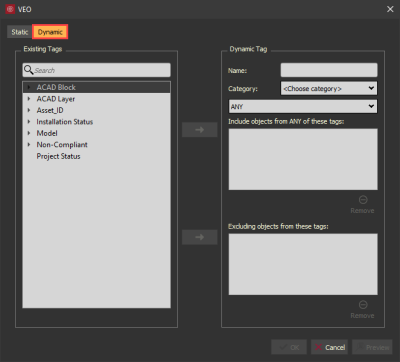Click the arrow button beside exclude tags list
The height and width of the screenshot is (362, 400).
point(200,237)
